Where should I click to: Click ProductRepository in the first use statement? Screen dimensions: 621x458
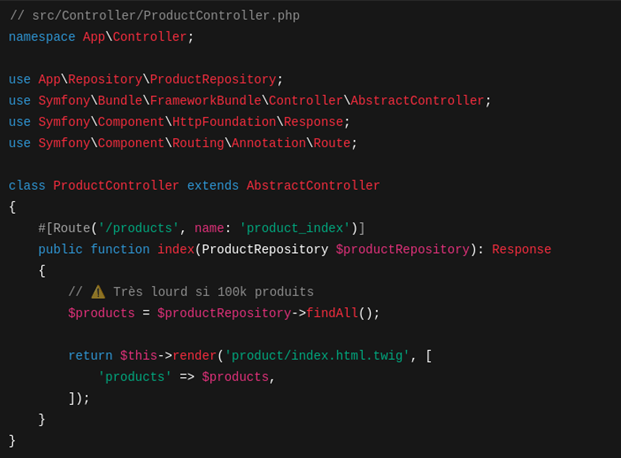[213, 79]
